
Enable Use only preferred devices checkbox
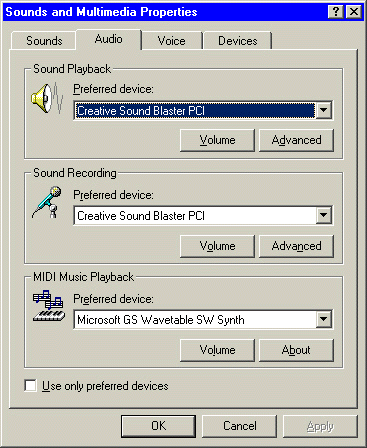coord(31,386)
